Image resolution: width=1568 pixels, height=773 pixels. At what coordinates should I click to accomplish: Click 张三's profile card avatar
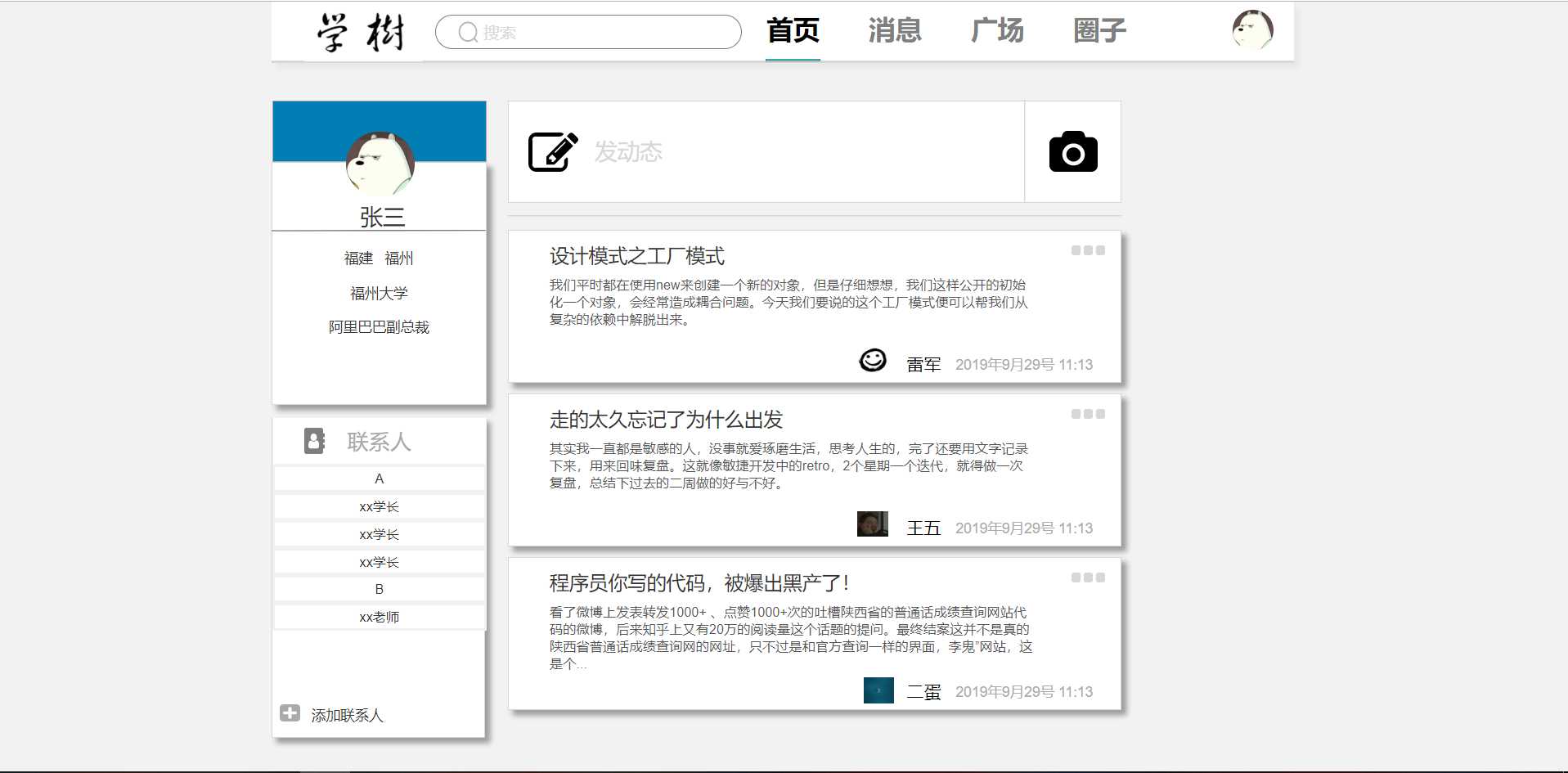click(380, 163)
